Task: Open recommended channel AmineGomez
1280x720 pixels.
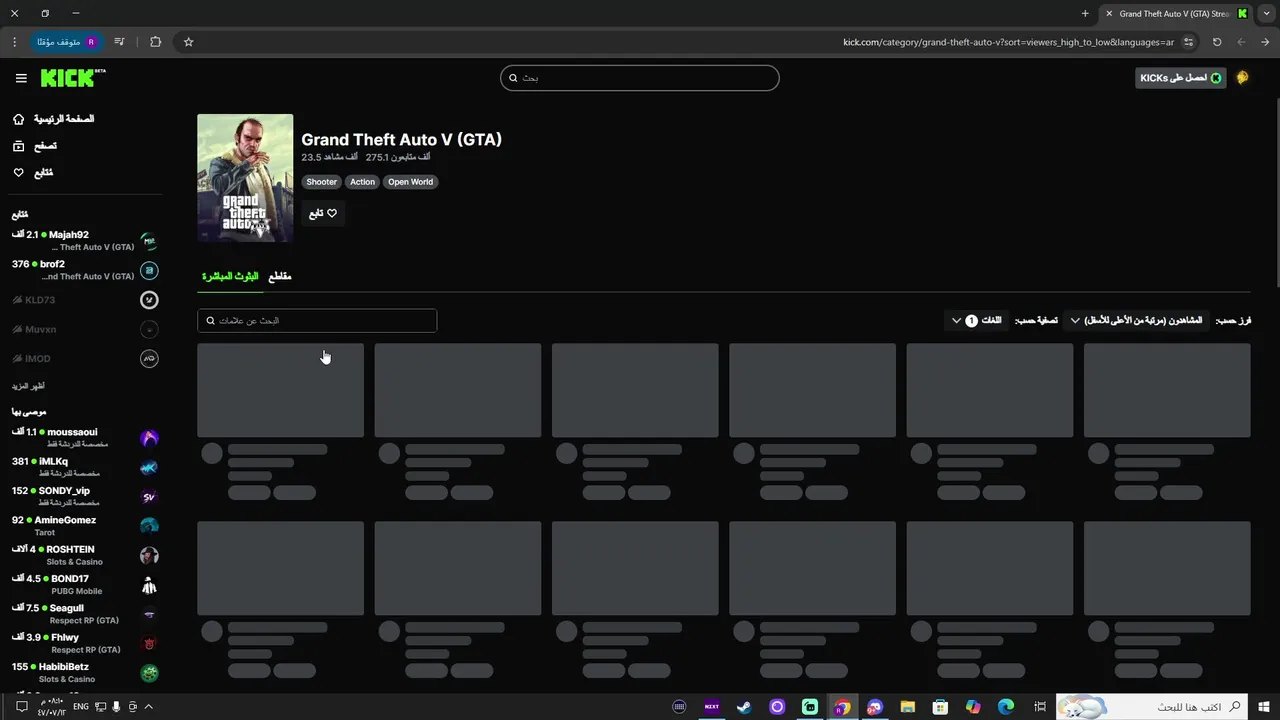Action: 85,526
